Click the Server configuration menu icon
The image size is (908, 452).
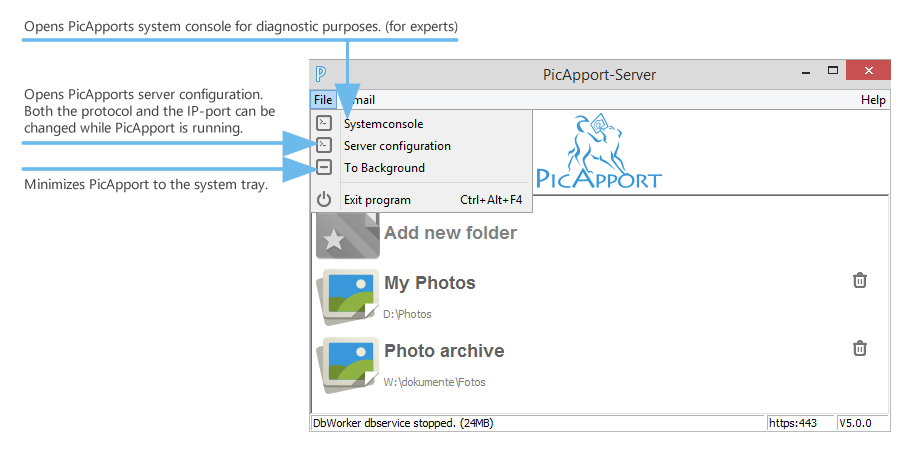click(x=323, y=146)
